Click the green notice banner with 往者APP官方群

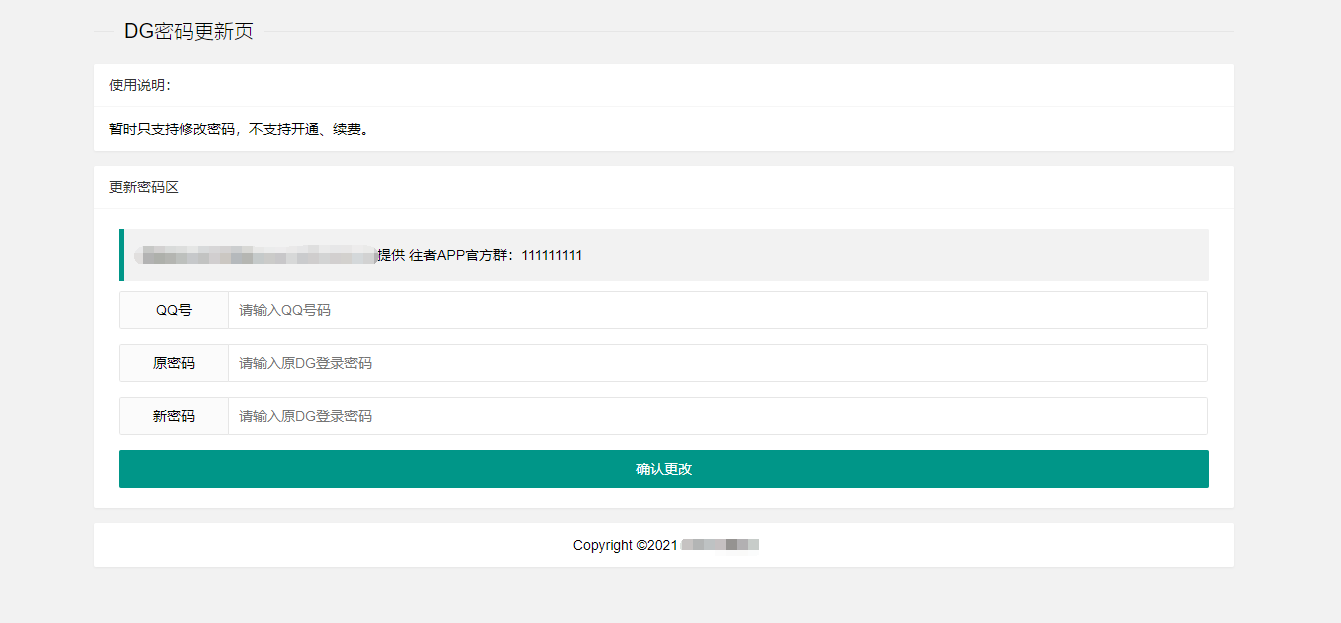(664, 255)
